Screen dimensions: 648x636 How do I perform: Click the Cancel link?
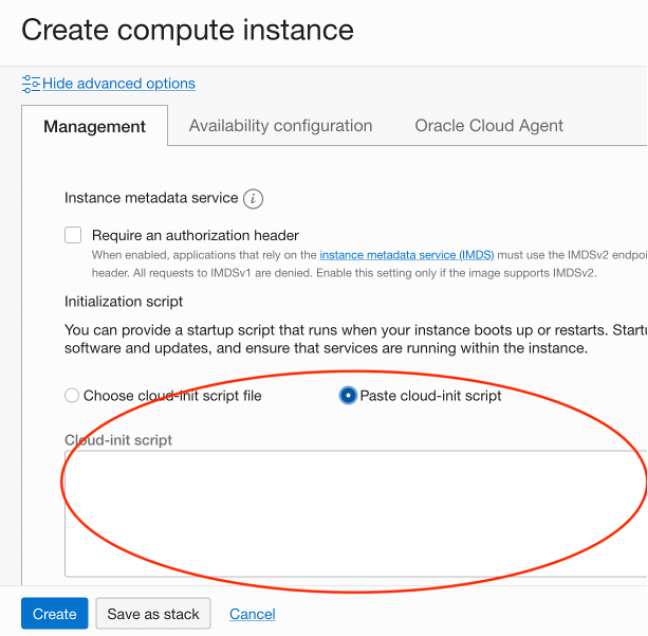click(x=253, y=614)
